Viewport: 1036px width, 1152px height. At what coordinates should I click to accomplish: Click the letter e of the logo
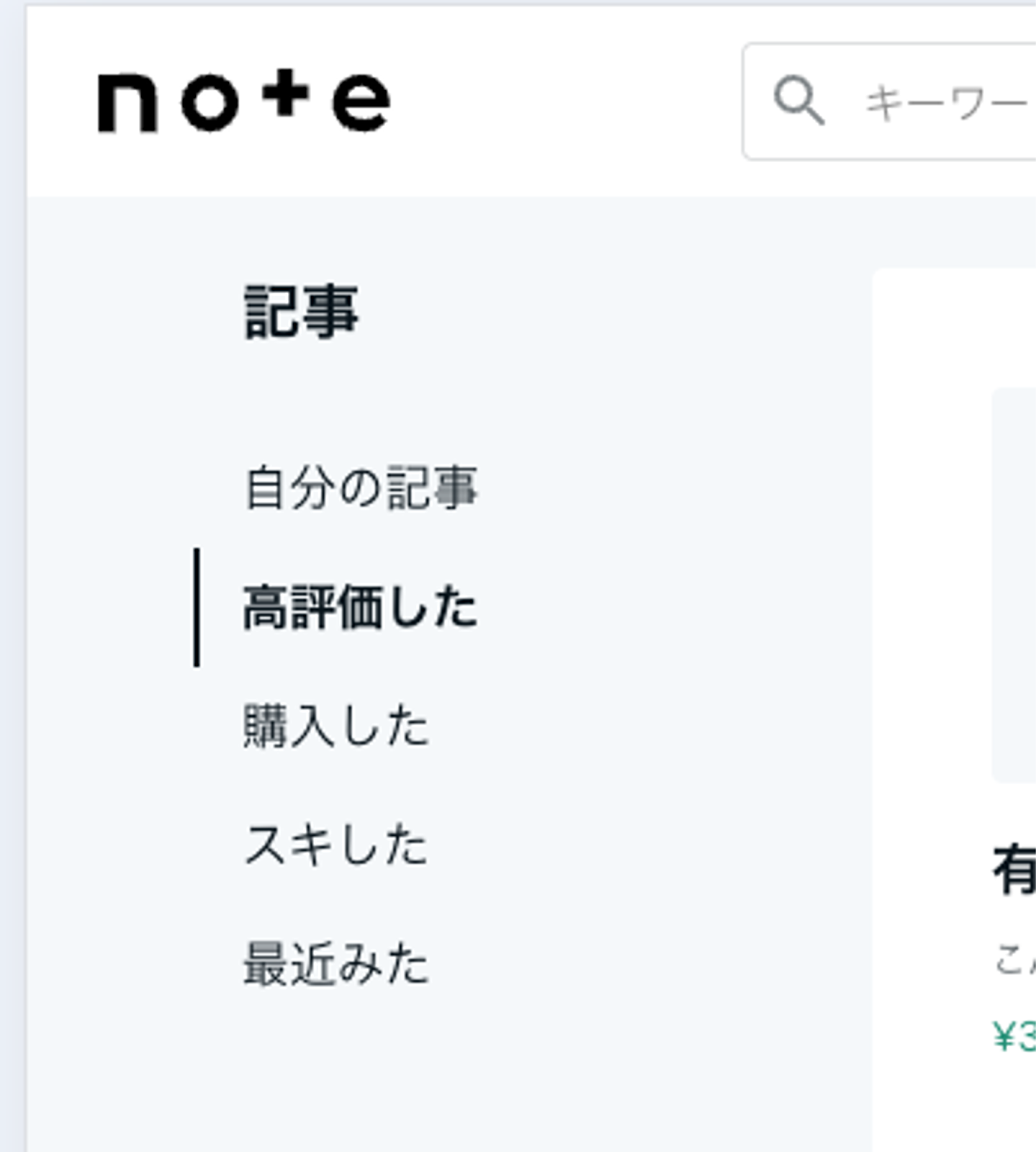pos(361,104)
